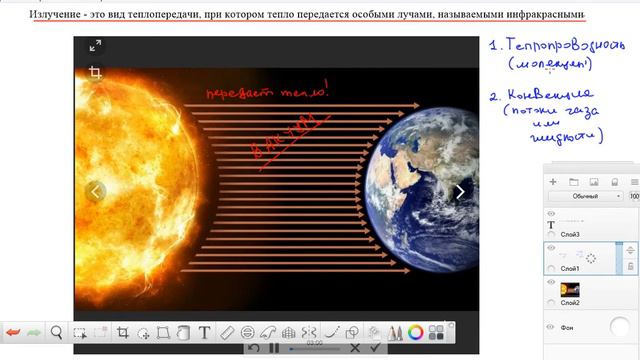Click the Слой2 layer marking circle

pyautogui.click(x=551, y=303)
